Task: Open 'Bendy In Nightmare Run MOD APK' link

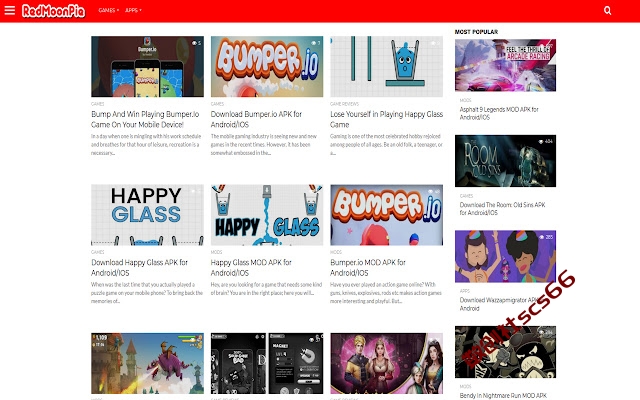Action: tap(503, 396)
